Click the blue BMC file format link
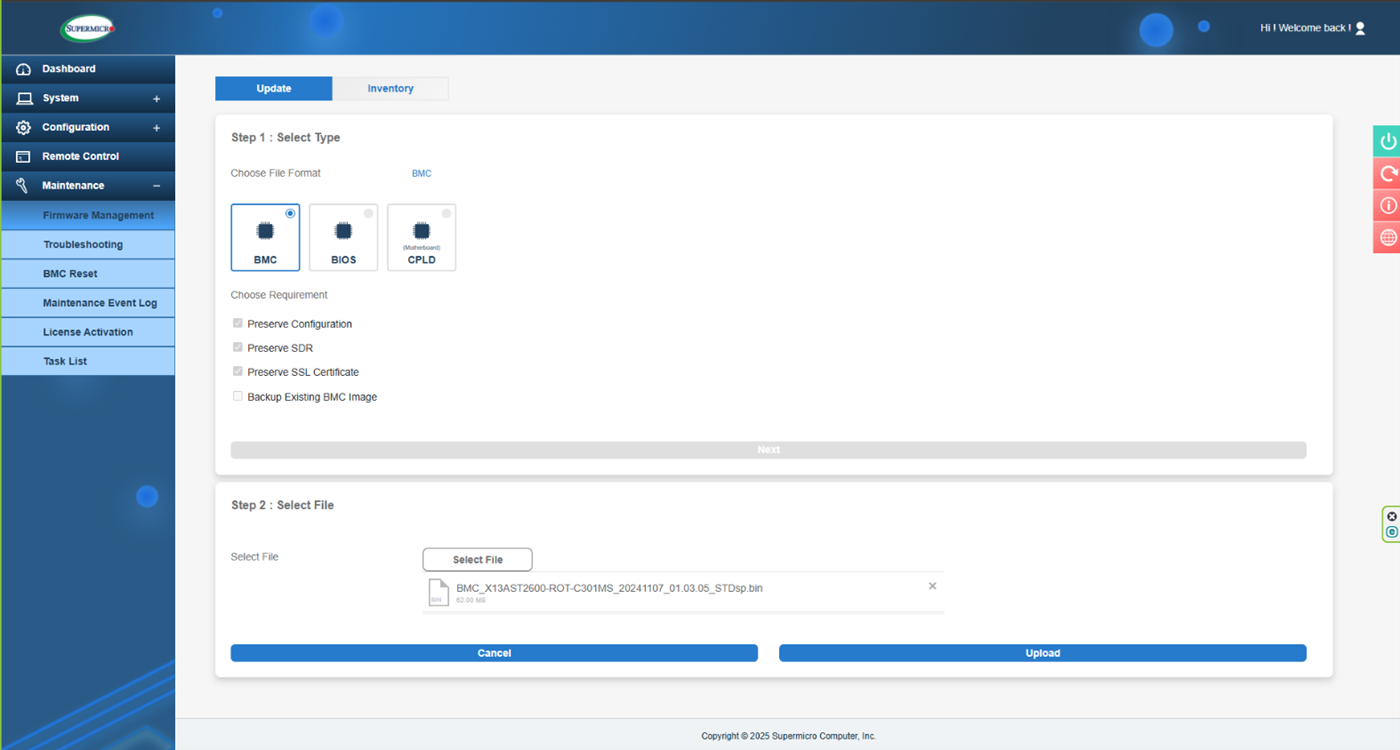1400x750 pixels. pos(422,174)
